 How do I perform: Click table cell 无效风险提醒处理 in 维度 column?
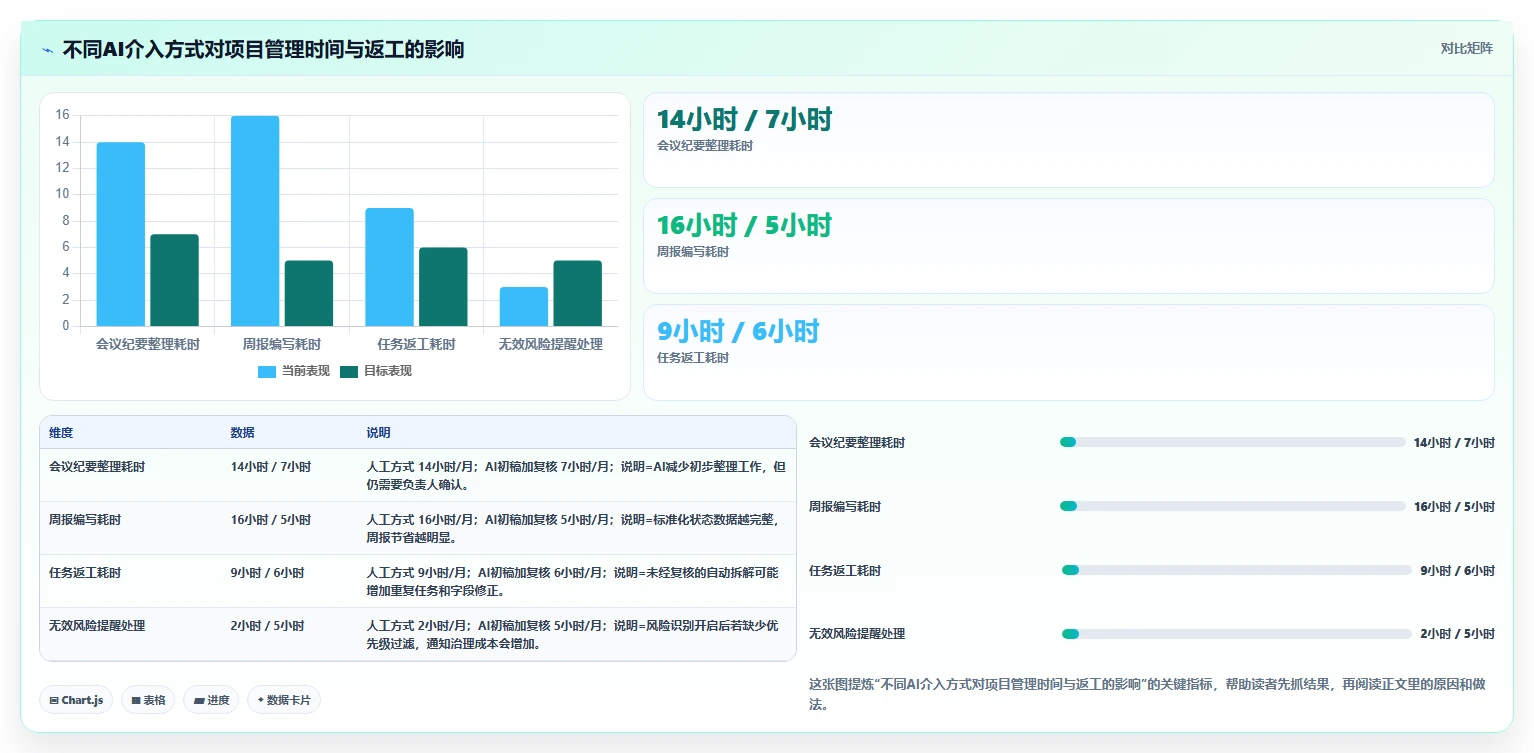point(97,626)
